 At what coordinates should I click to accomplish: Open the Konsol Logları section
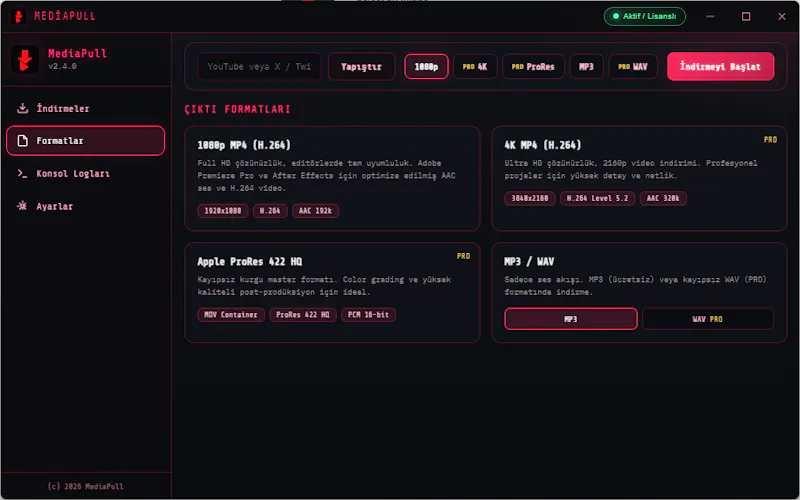coord(85,173)
